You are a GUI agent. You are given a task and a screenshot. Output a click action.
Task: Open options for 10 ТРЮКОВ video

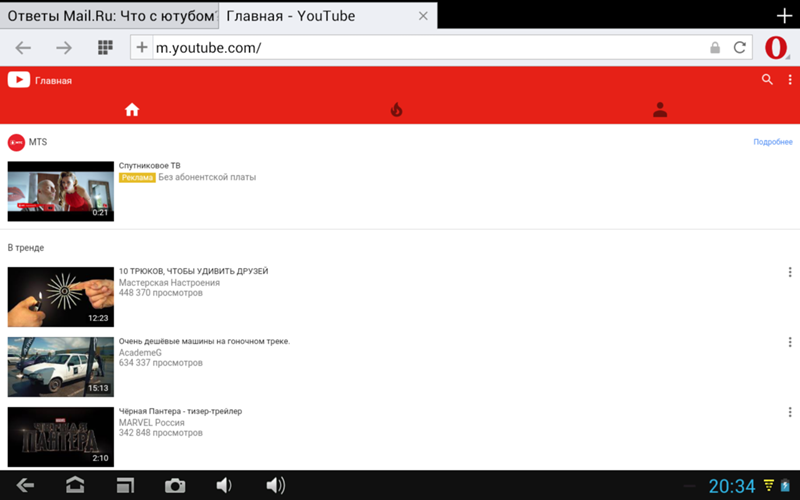point(789,272)
